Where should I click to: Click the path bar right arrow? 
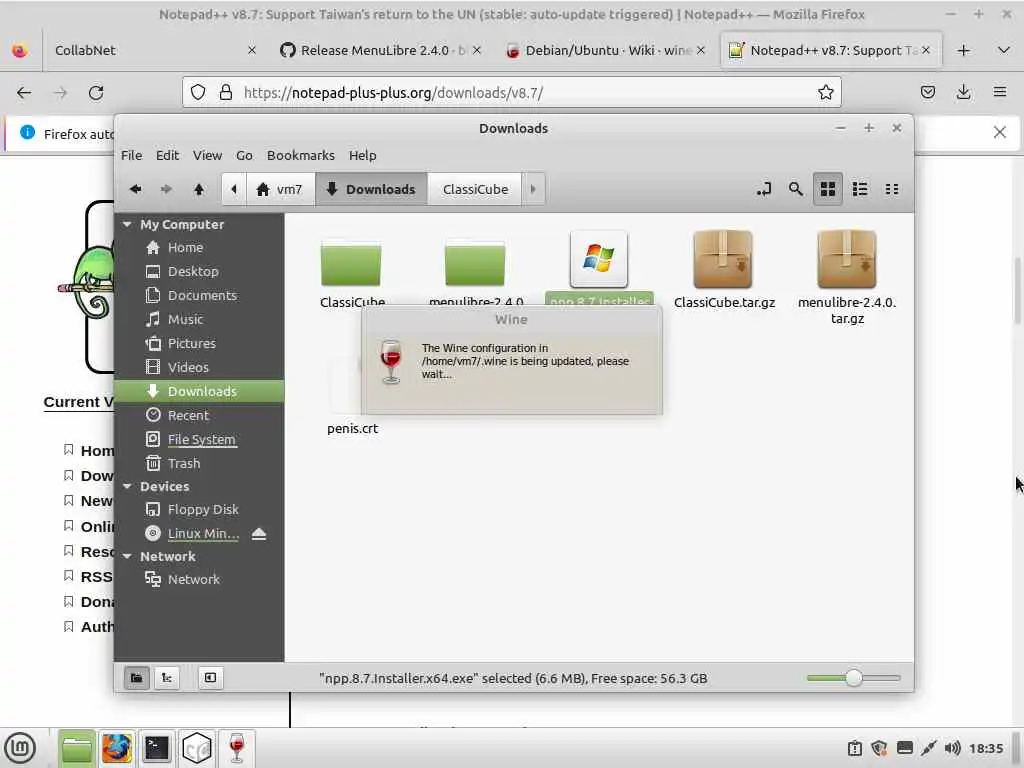(x=533, y=189)
